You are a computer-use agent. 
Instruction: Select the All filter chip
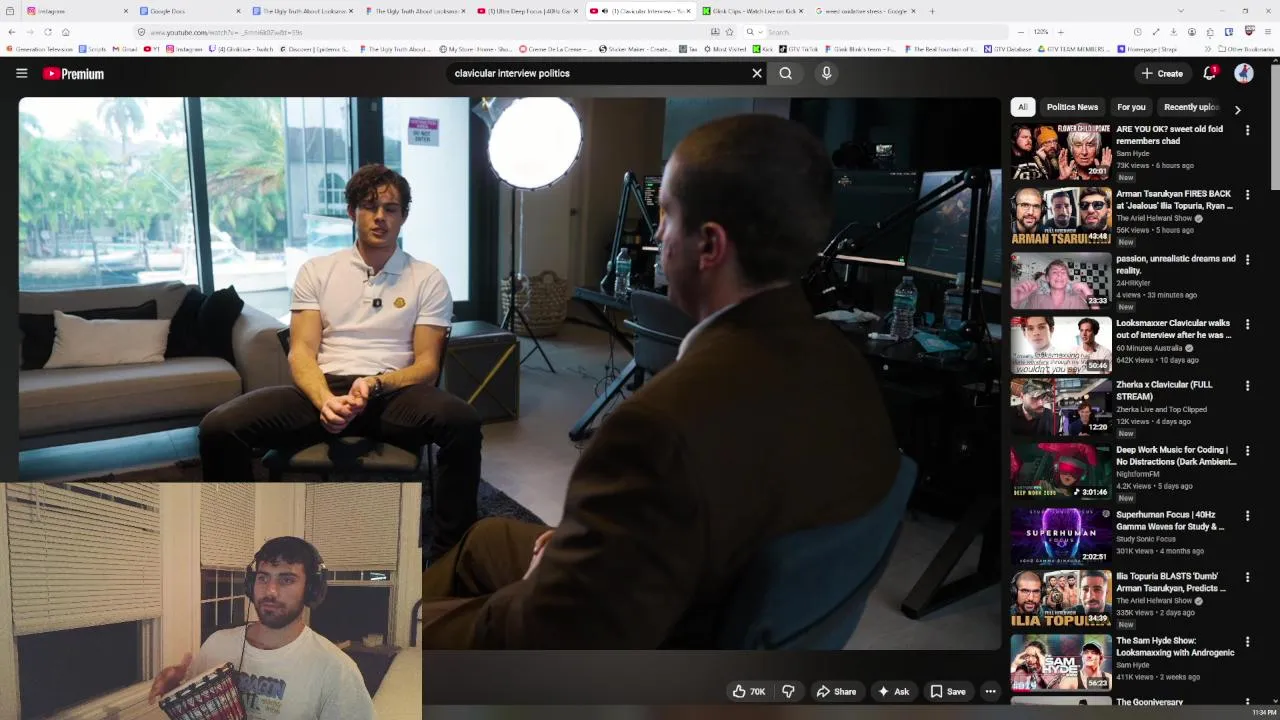pos(1022,107)
